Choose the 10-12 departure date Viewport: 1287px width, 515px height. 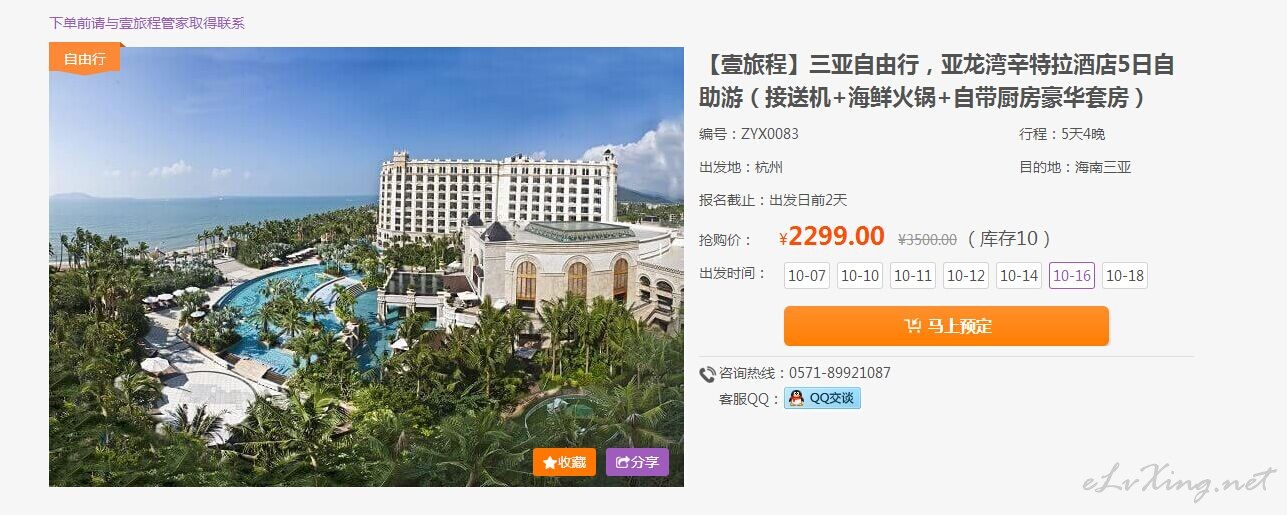click(x=966, y=276)
